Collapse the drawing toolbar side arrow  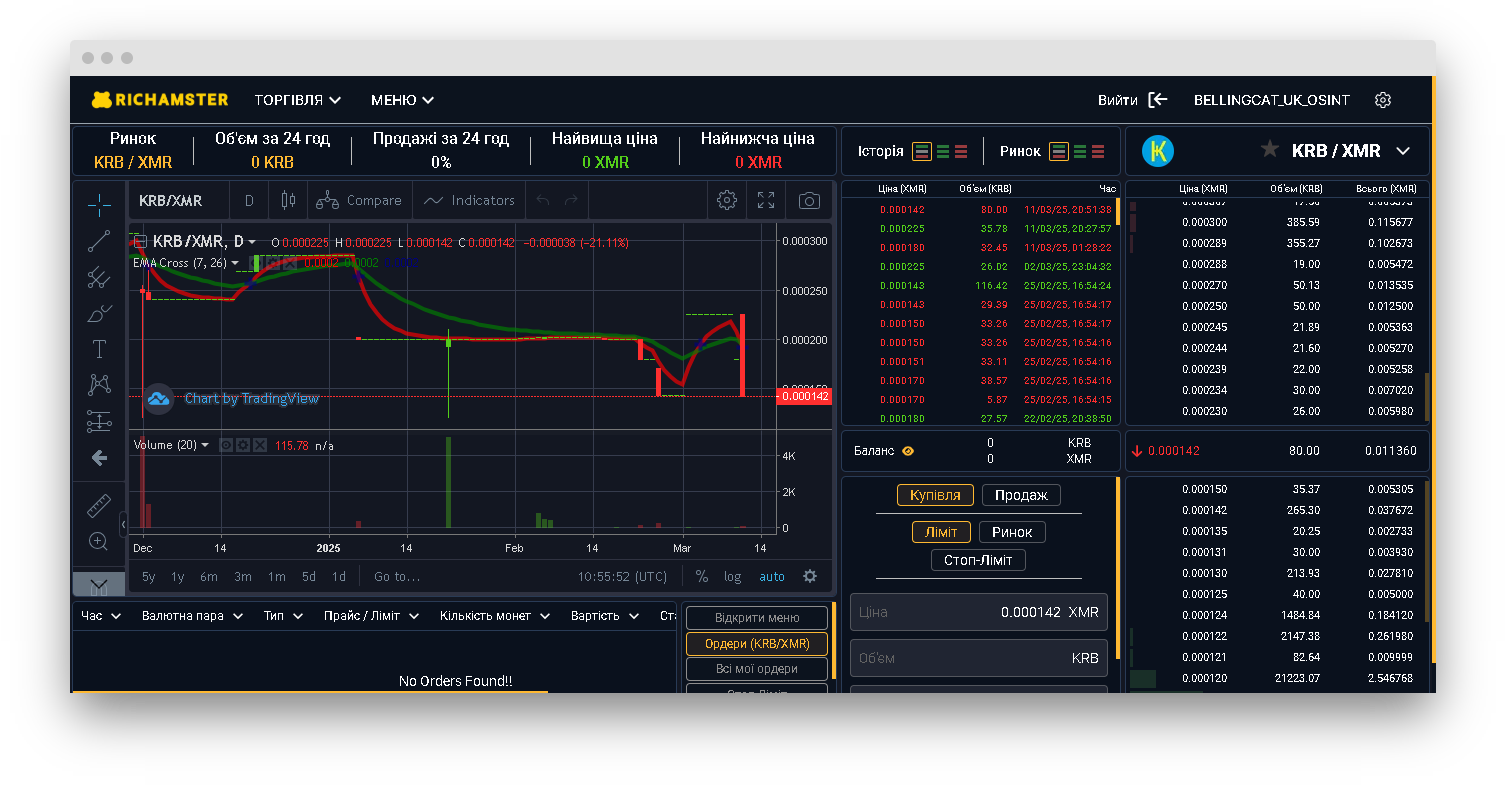click(x=123, y=524)
